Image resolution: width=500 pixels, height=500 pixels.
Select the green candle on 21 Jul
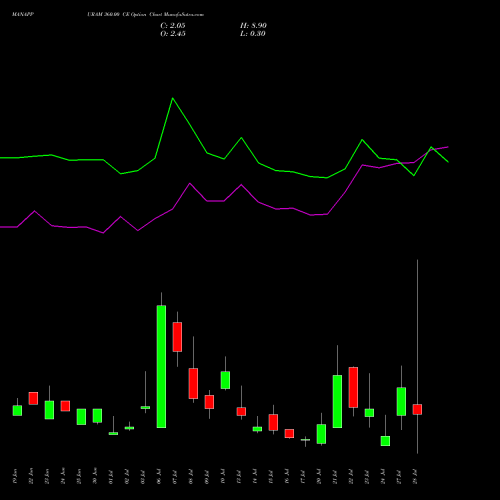click(337, 401)
